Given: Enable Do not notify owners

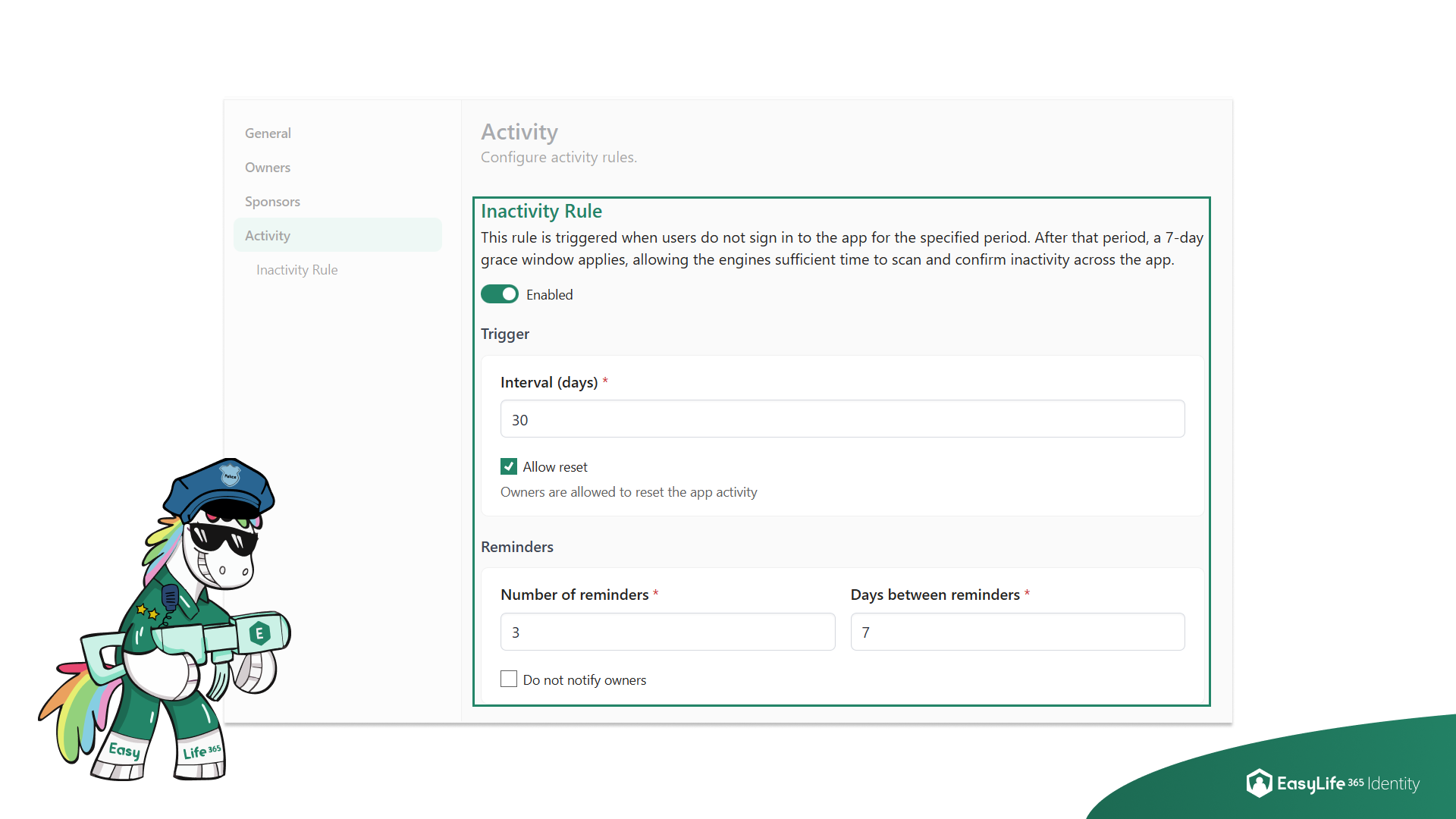Looking at the screenshot, I should [x=508, y=679].
